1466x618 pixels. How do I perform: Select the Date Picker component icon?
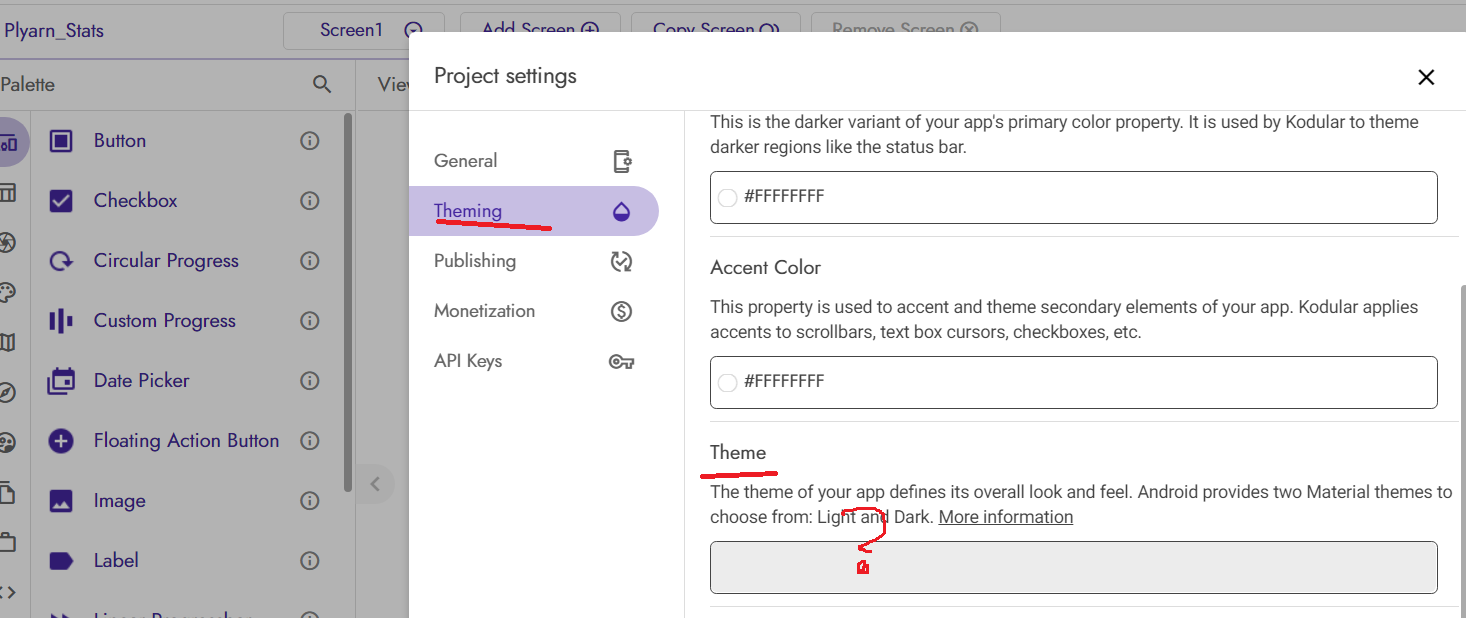coord(61,381)
